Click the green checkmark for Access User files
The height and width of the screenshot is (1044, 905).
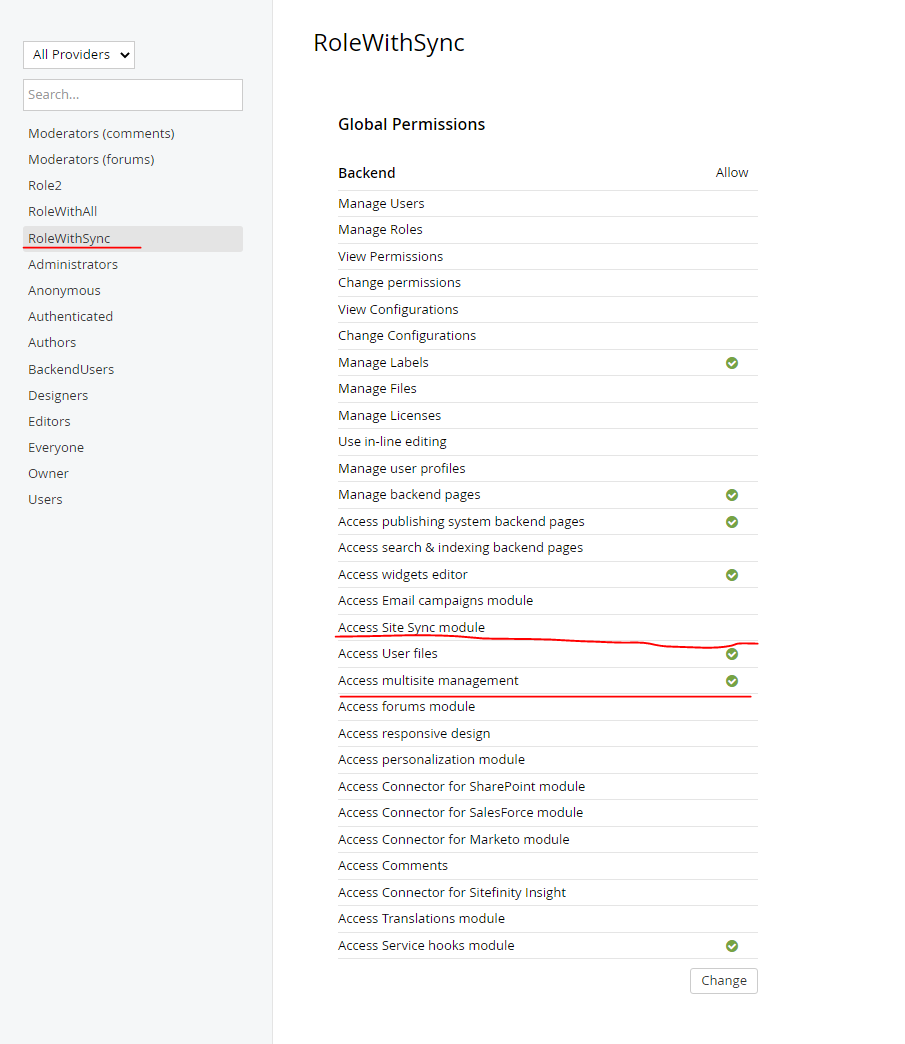(732, 654)
